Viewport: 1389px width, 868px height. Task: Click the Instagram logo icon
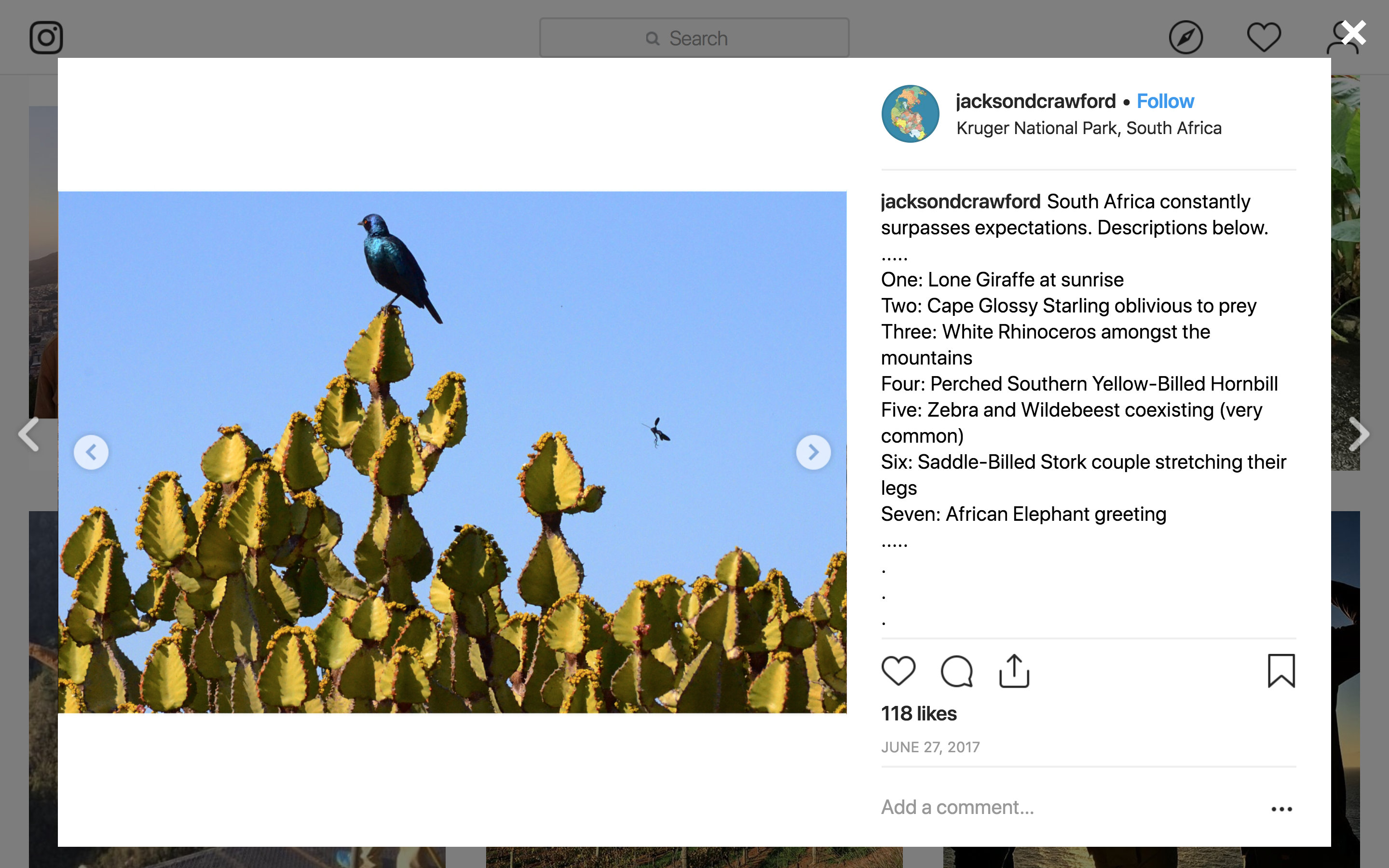coord(46,38)
